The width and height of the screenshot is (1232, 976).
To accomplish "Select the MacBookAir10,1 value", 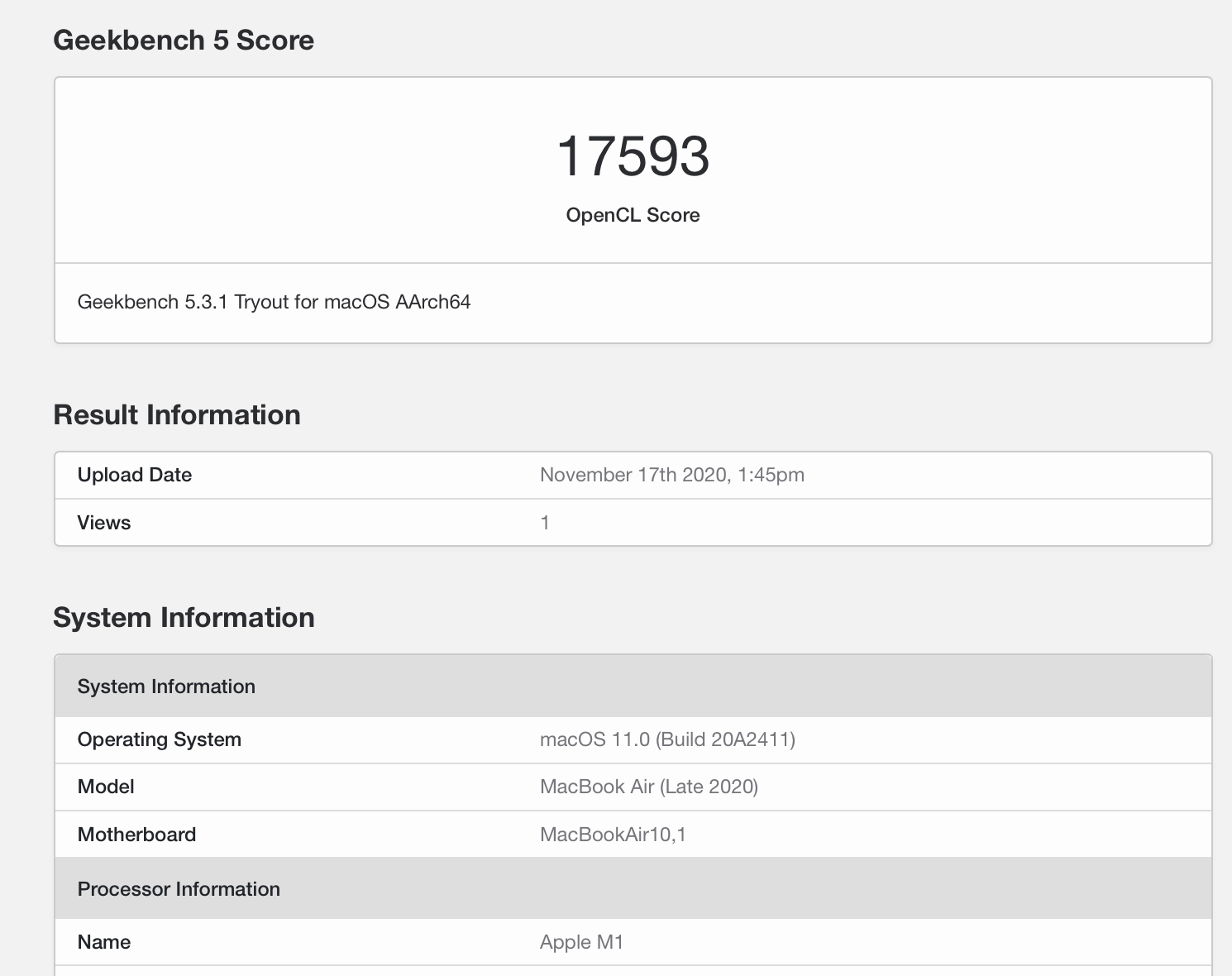I will [613, 835].
